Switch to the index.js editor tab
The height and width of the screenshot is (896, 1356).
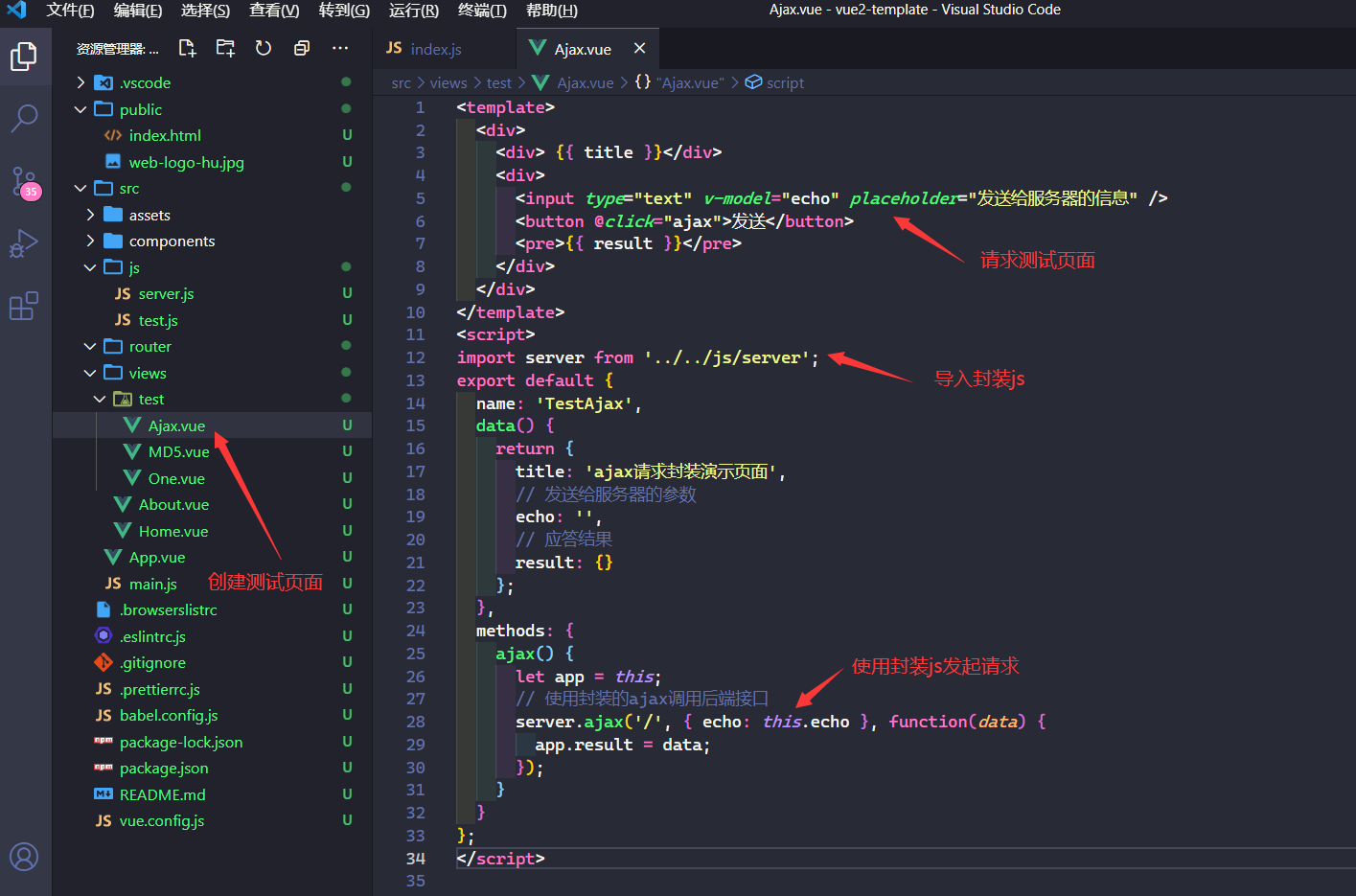click(435, 49)
